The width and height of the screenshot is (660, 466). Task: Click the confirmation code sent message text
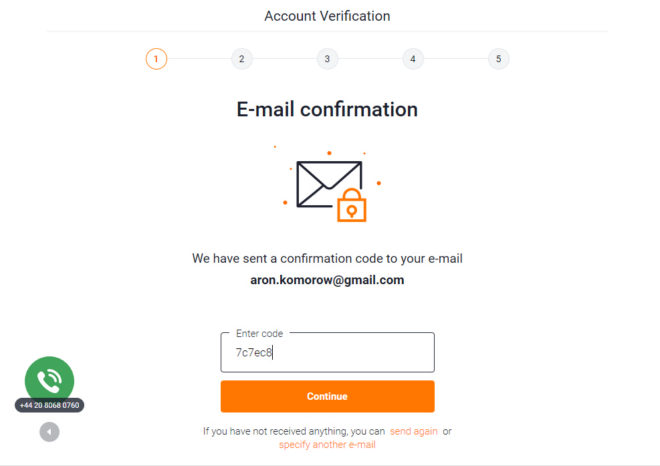327,258
